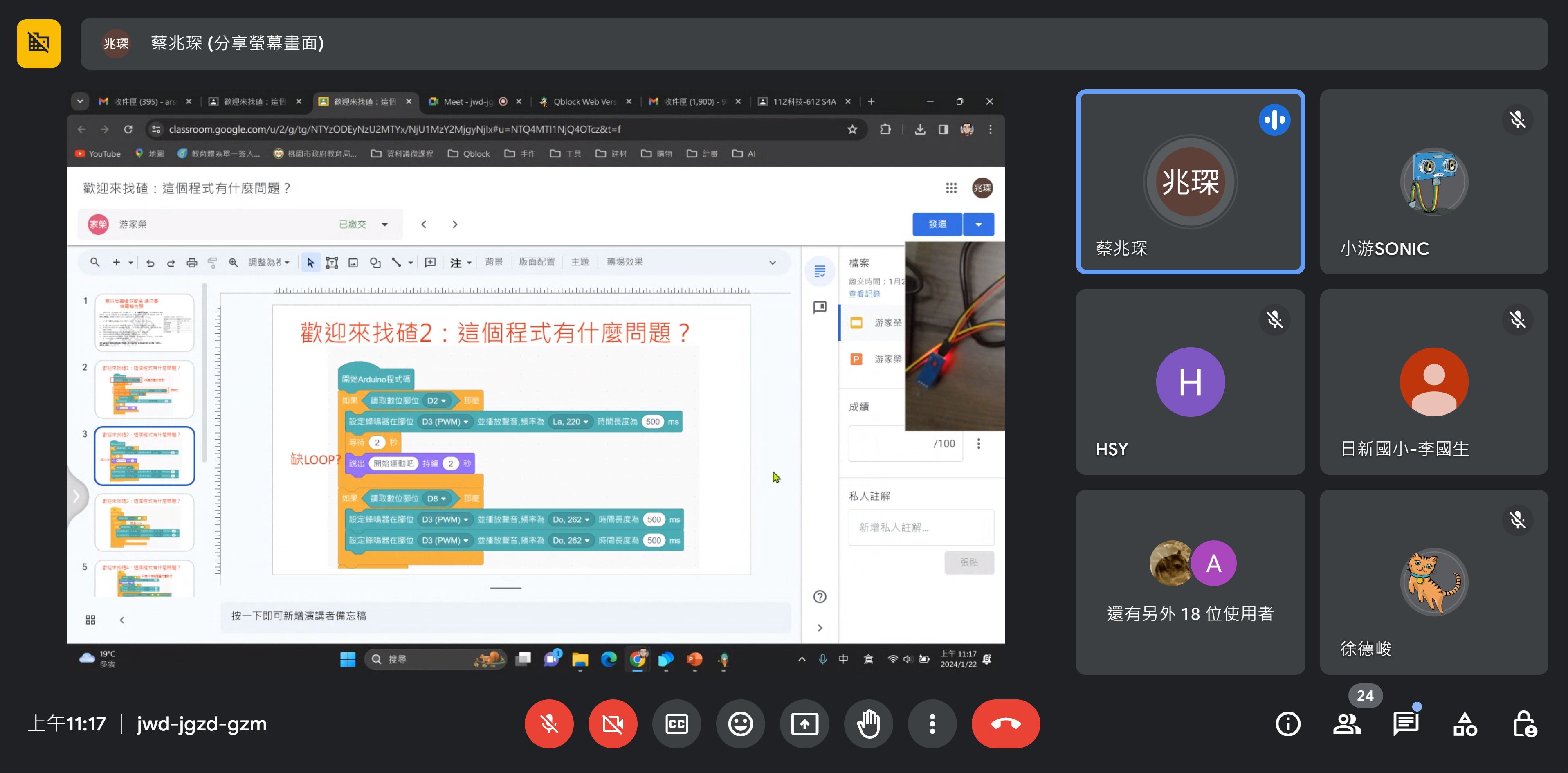Open the new slide layout dropdown arrow
Image resolution: width=1568 pixels, height=773 pixels.
130,262
